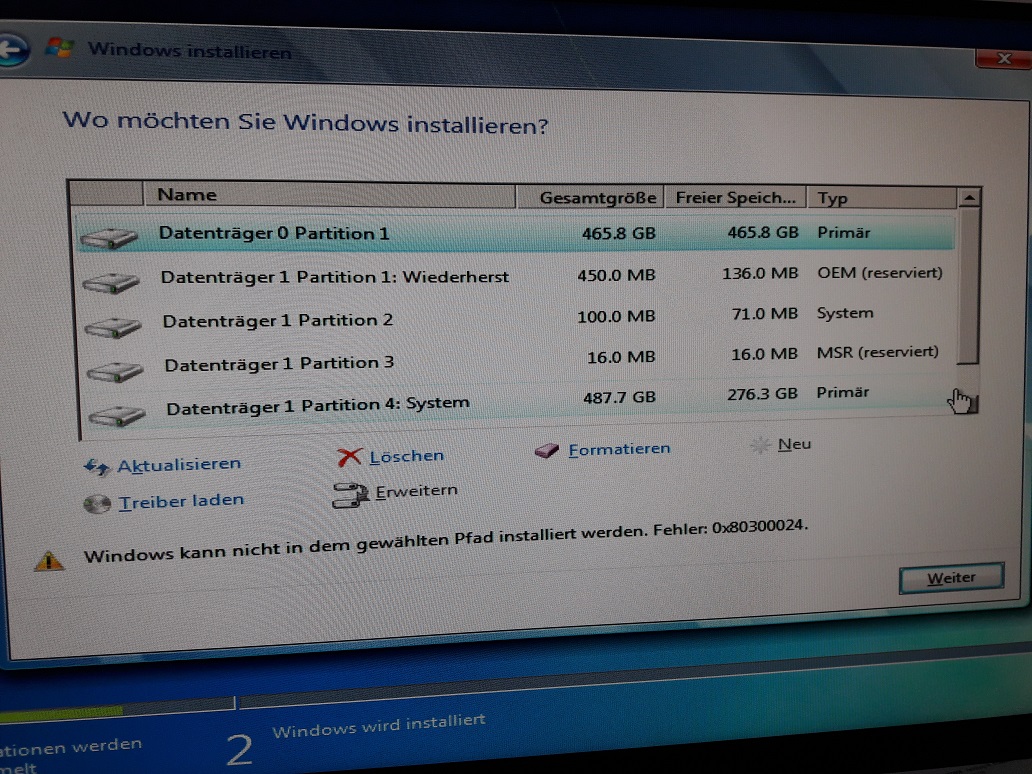Click the partition list scrollbar thumb
This screenshot has width=1032, height=774.
pos(968,285)
